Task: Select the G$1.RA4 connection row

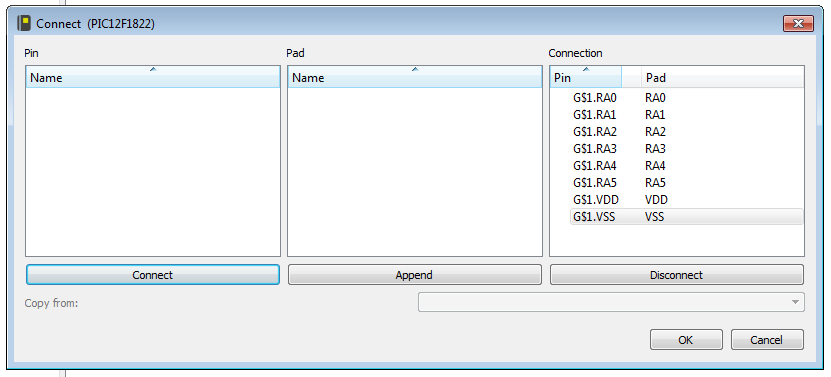Action: coord(686,165)
